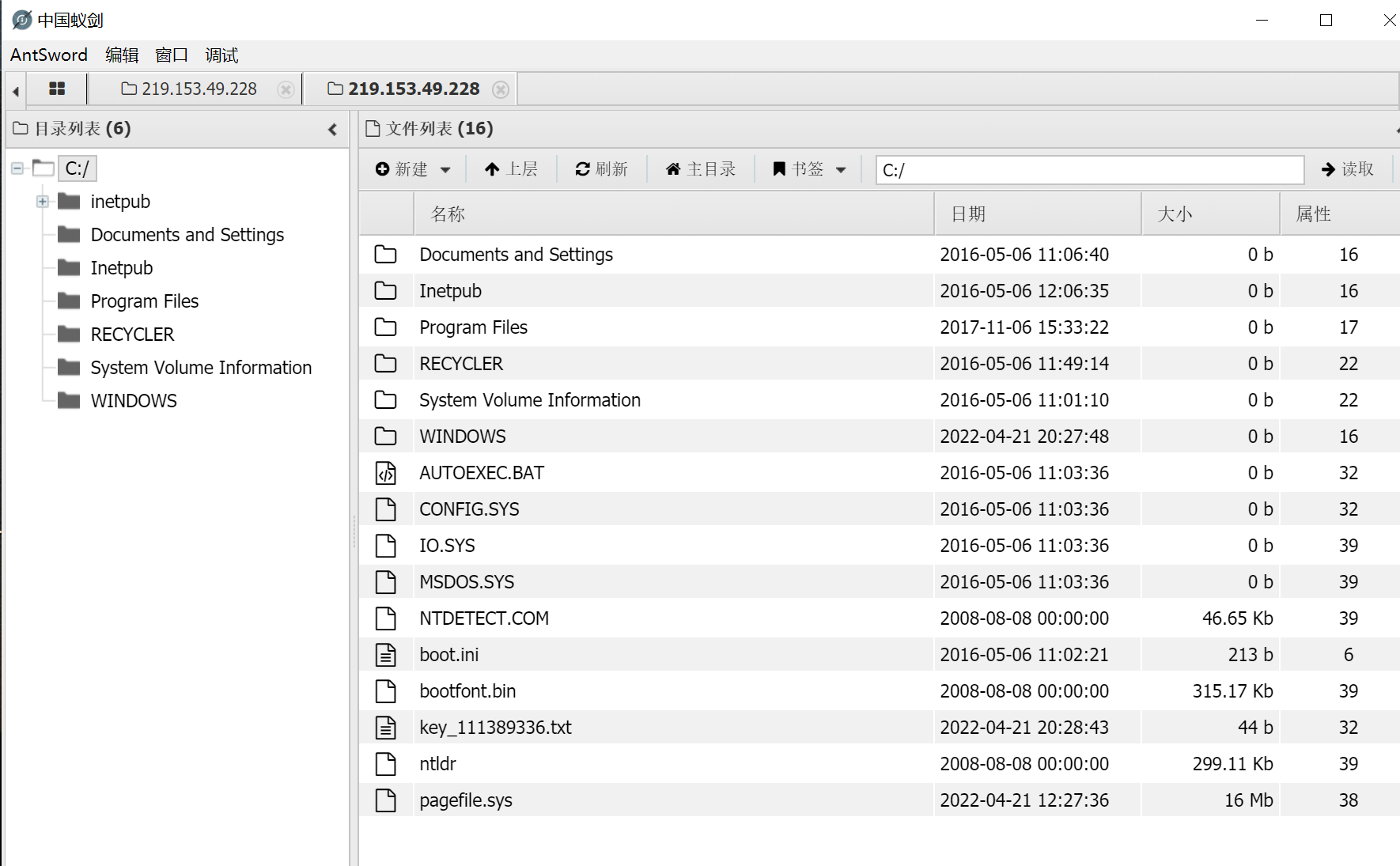Open the 书签 bookmarks dropdown
Screen dimensions: 1400x866
click(x=809, y=169)
